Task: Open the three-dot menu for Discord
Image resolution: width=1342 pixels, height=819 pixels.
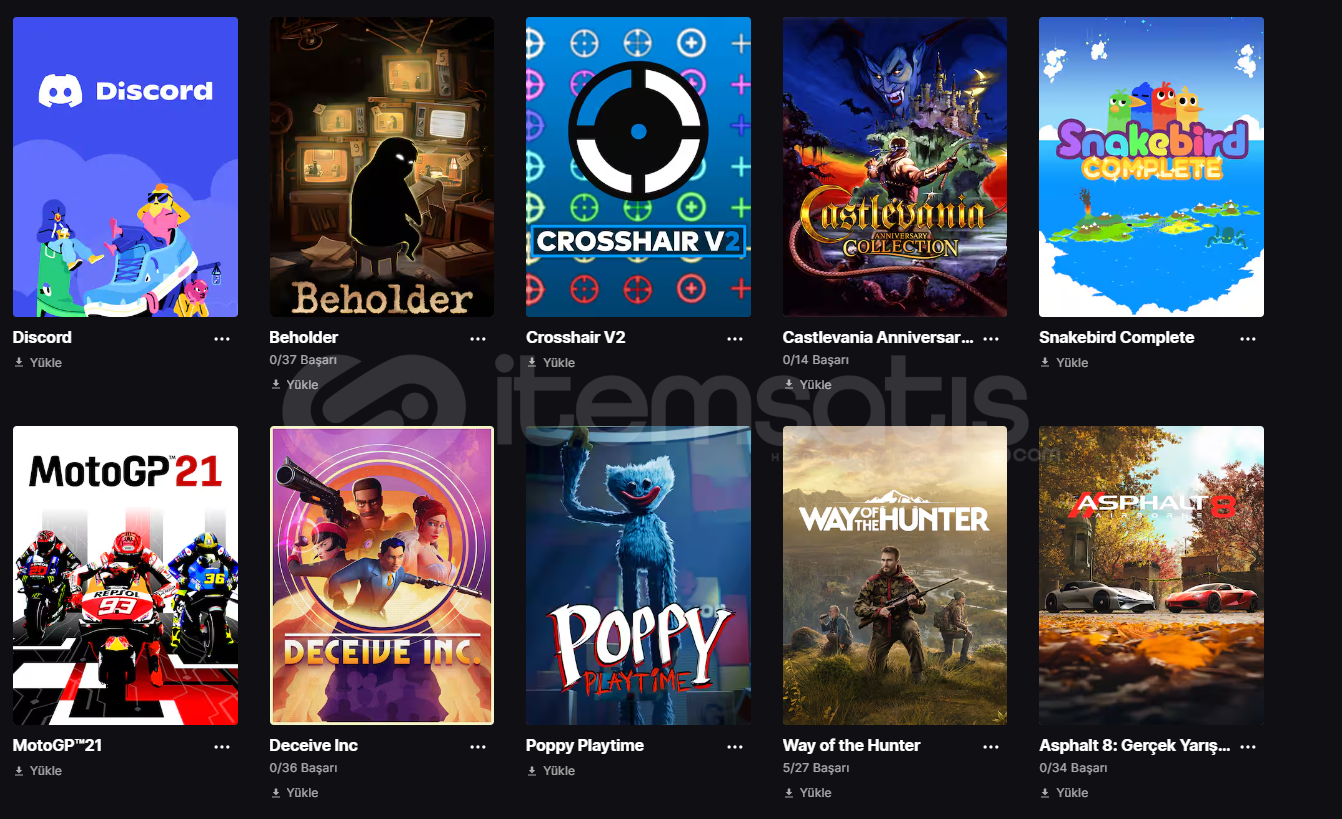Action: point(222,339)
